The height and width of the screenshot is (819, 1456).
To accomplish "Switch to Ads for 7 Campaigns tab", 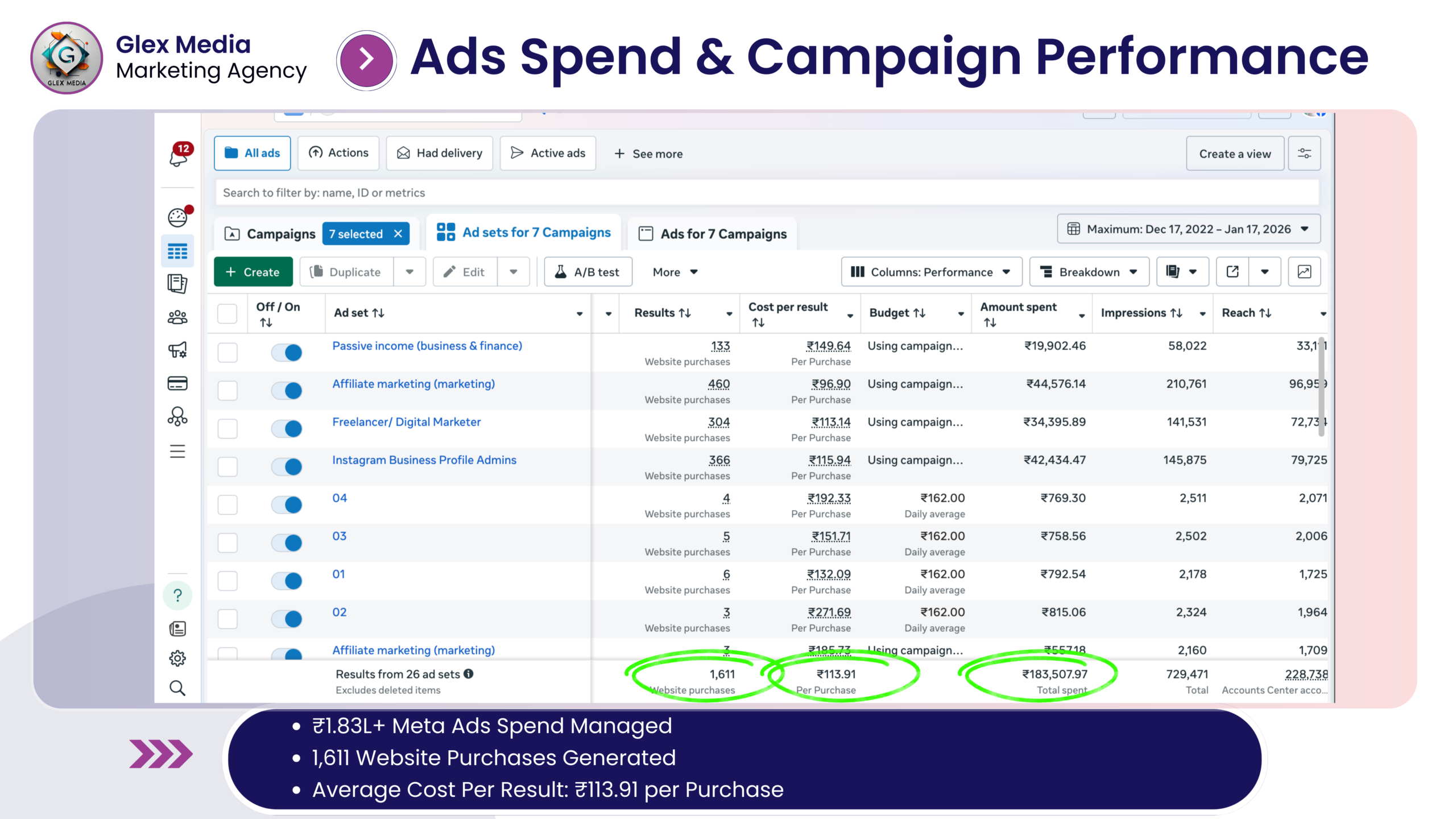I will (x=713, y=234).
